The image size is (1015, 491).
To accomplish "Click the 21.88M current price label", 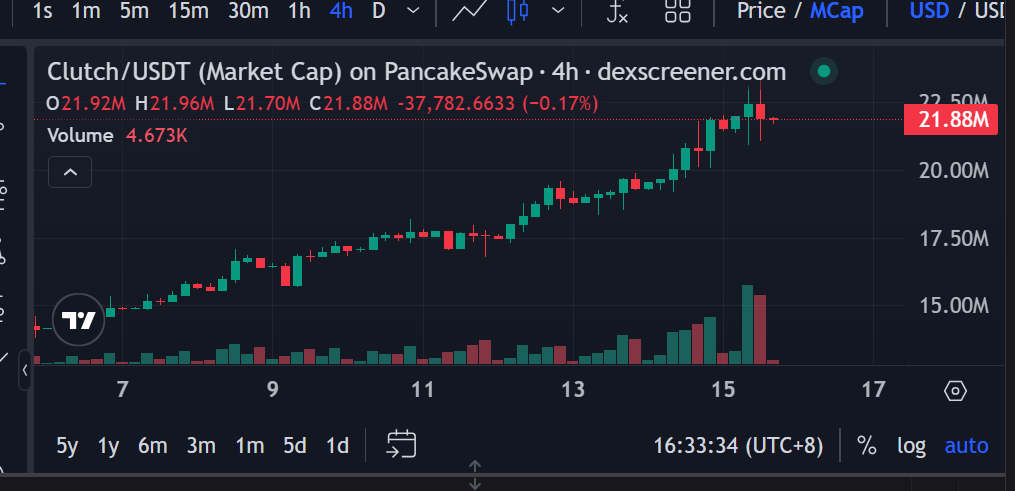I will pos(950,120).
